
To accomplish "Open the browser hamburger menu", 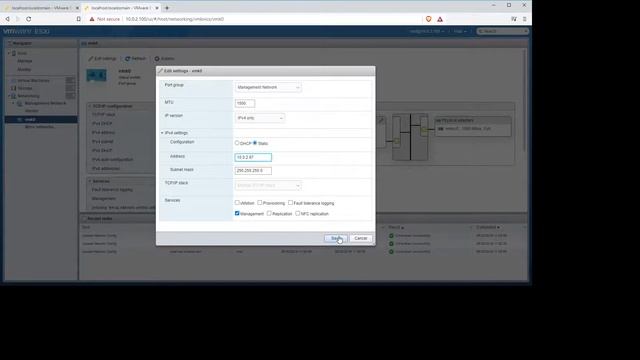I will (524, 19).
